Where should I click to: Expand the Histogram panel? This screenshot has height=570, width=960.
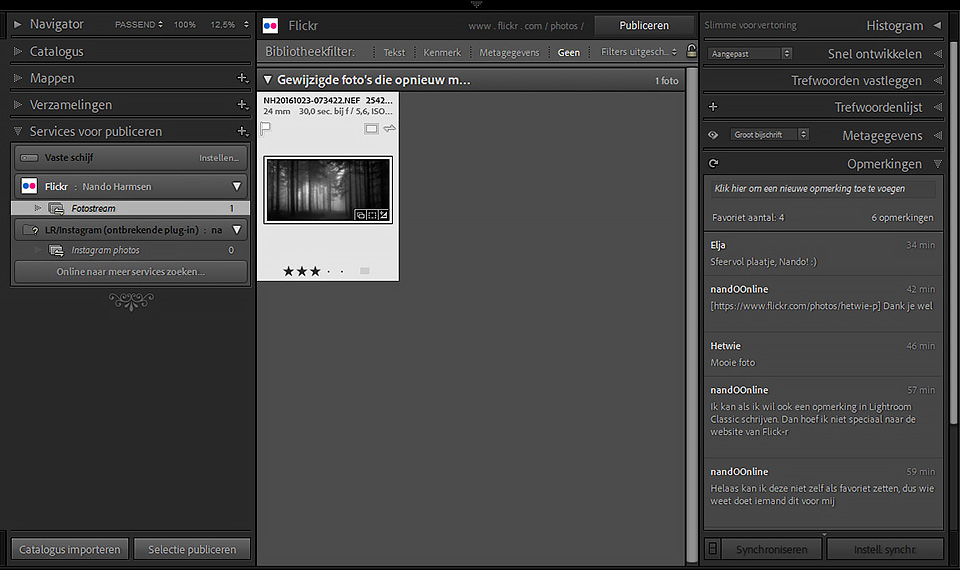tap(937, 25)
